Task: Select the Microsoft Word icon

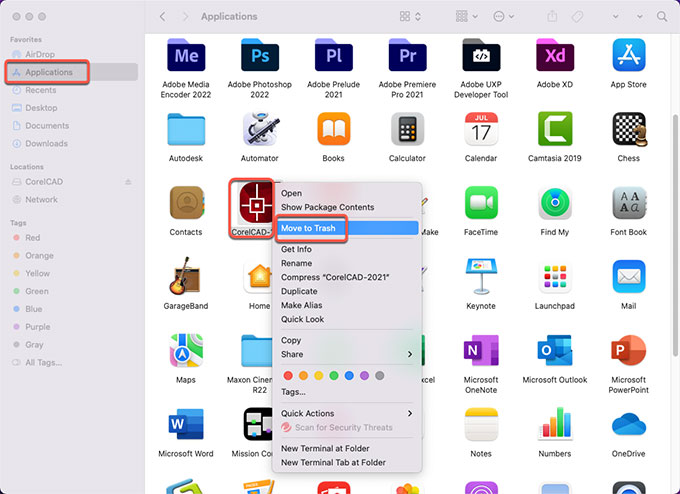Action: click(x=186, y=424)
